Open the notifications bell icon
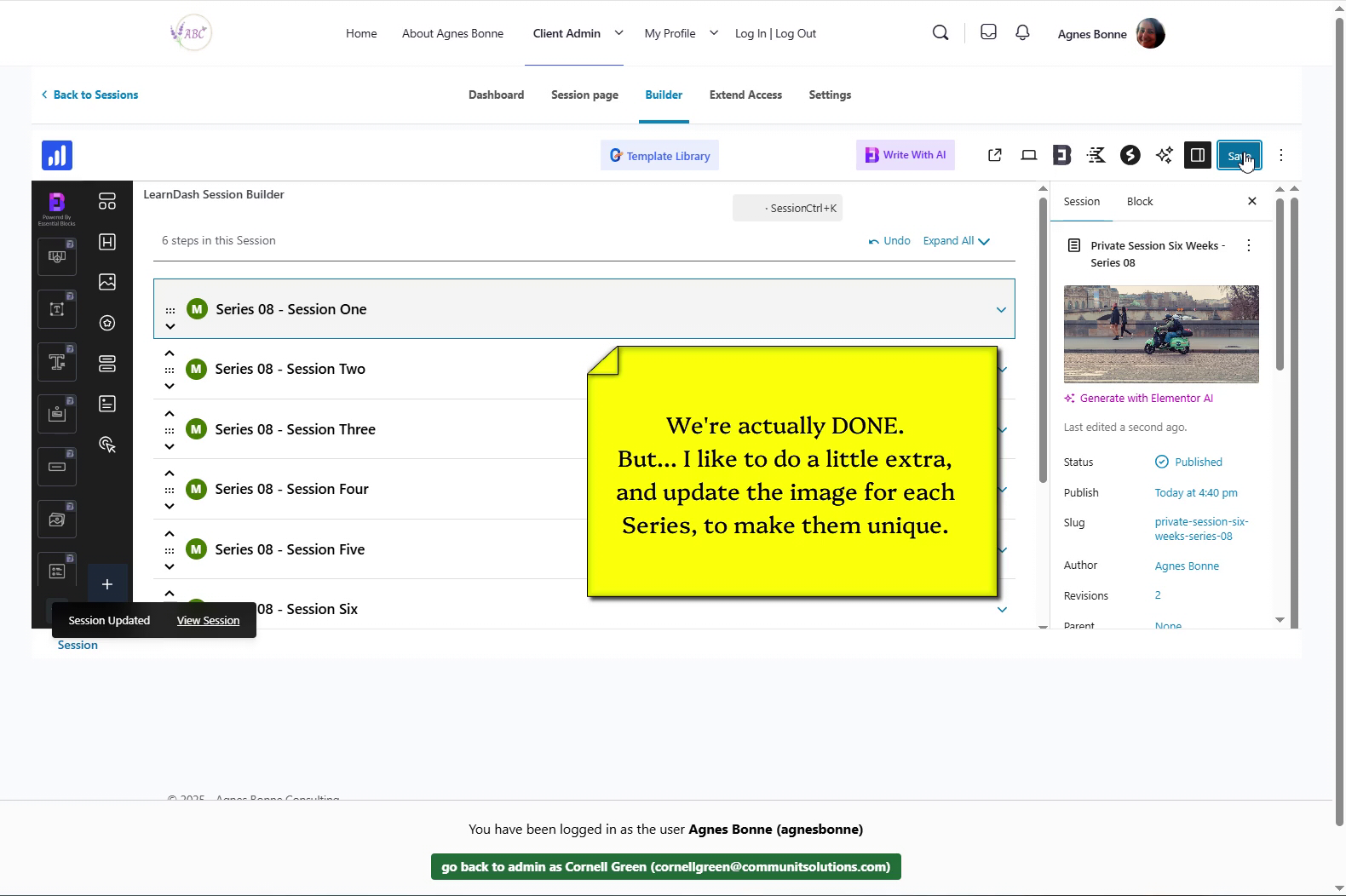The image size is (1346, 896). tap(1022, 33)
